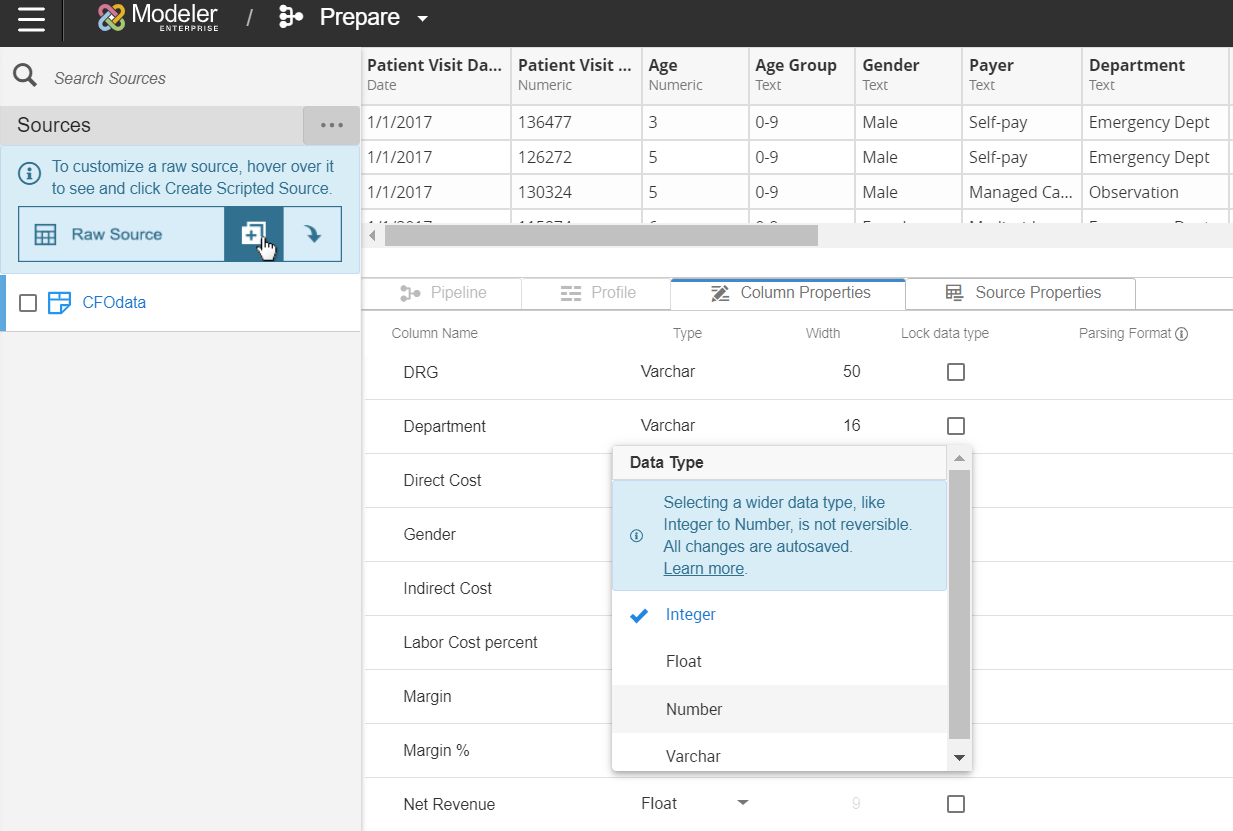Choose Number in the Data Type list
Screen dimensions: 1233x831
tap(694, 709)
